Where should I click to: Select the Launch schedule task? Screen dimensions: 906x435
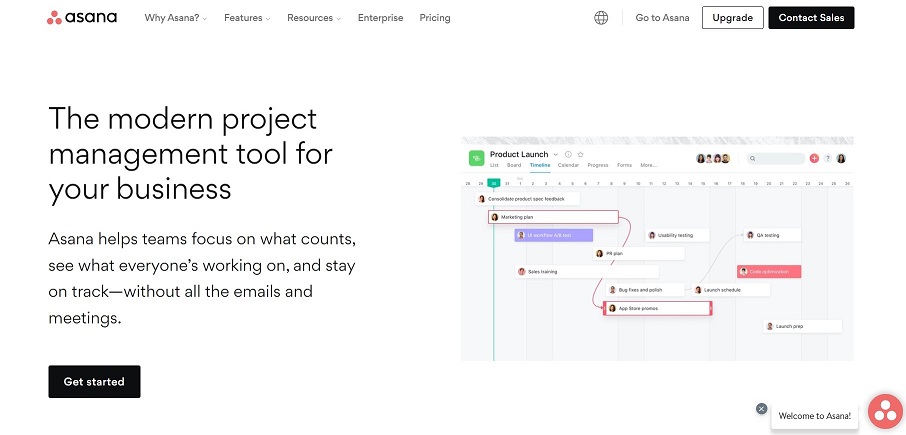coord(731,290)
